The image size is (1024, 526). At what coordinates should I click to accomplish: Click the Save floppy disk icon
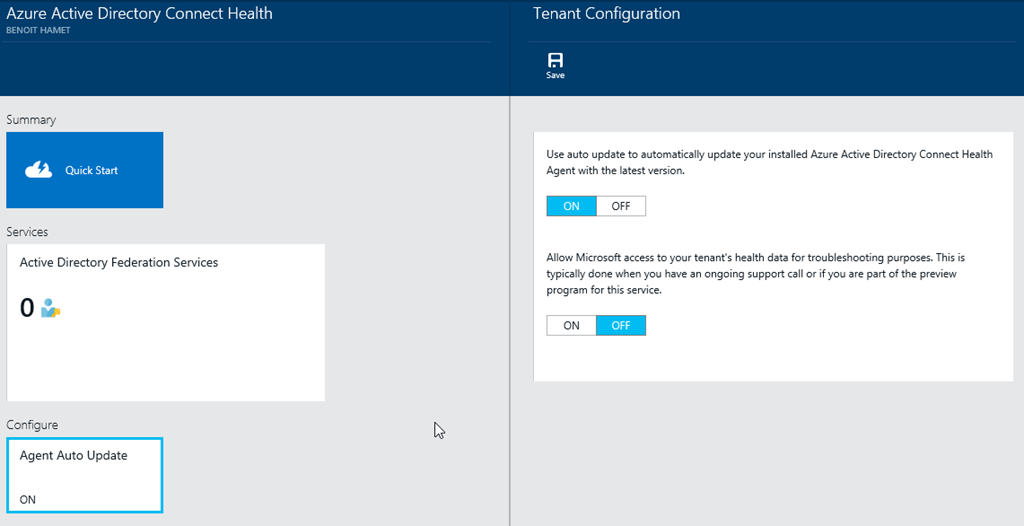tap(555, 59)
